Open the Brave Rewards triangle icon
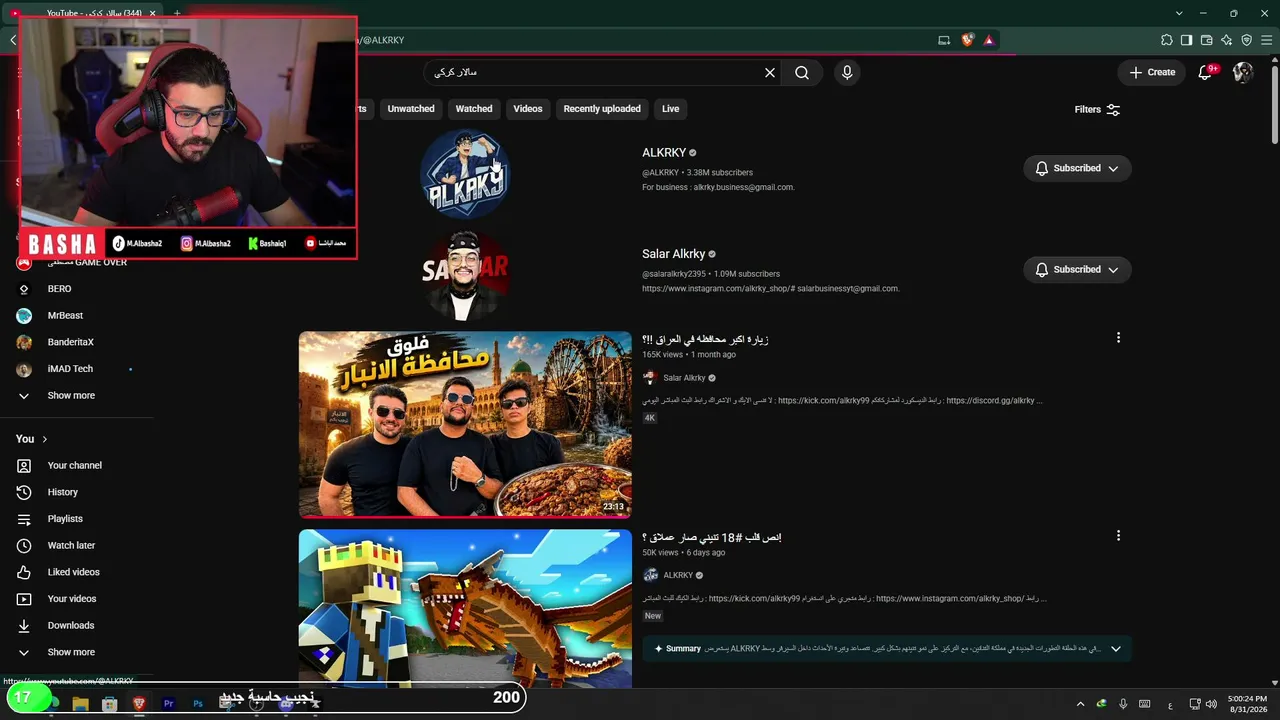1280x720 pixels. pos(988,40)
